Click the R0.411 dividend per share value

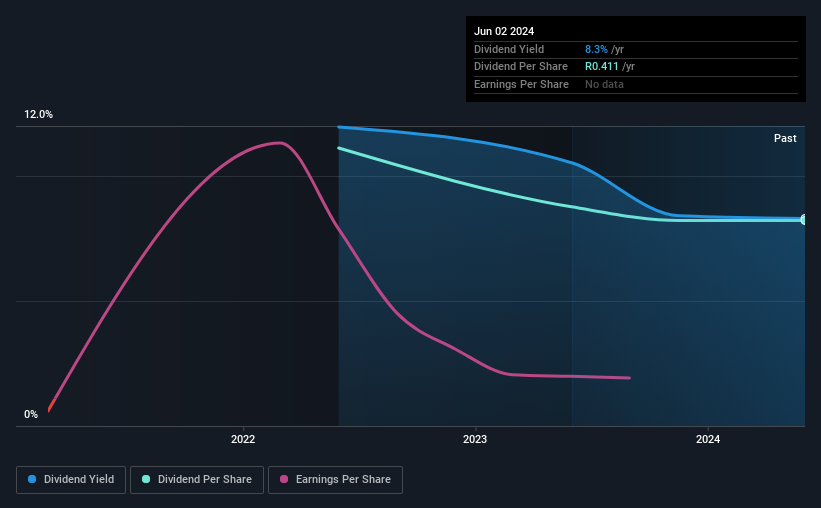[x=602, y=67]
